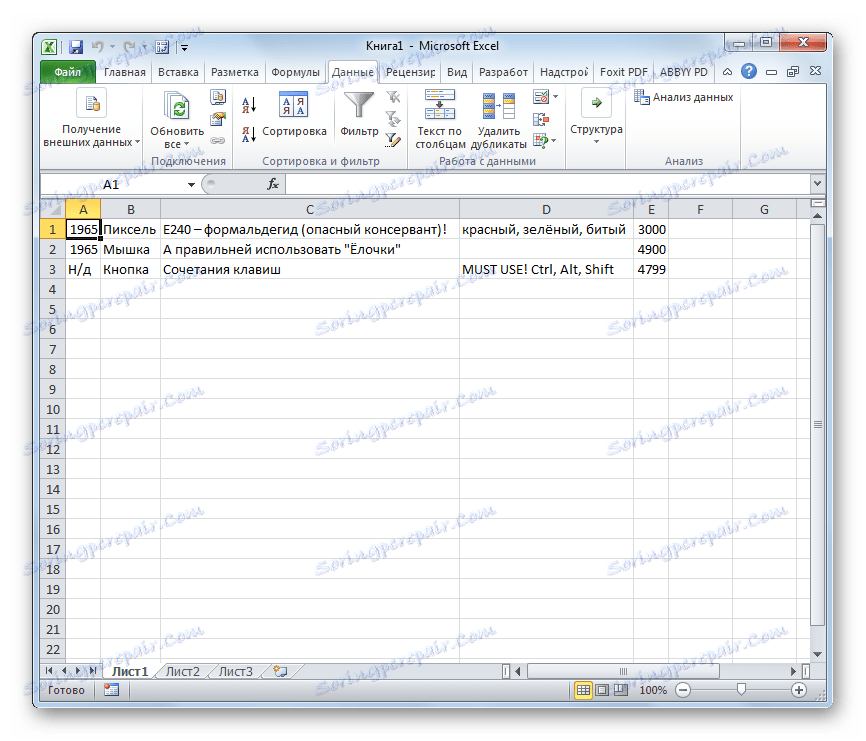Click the Redo icon in quick access toolbar
The image size is (866, 741).
pos(130,47)
